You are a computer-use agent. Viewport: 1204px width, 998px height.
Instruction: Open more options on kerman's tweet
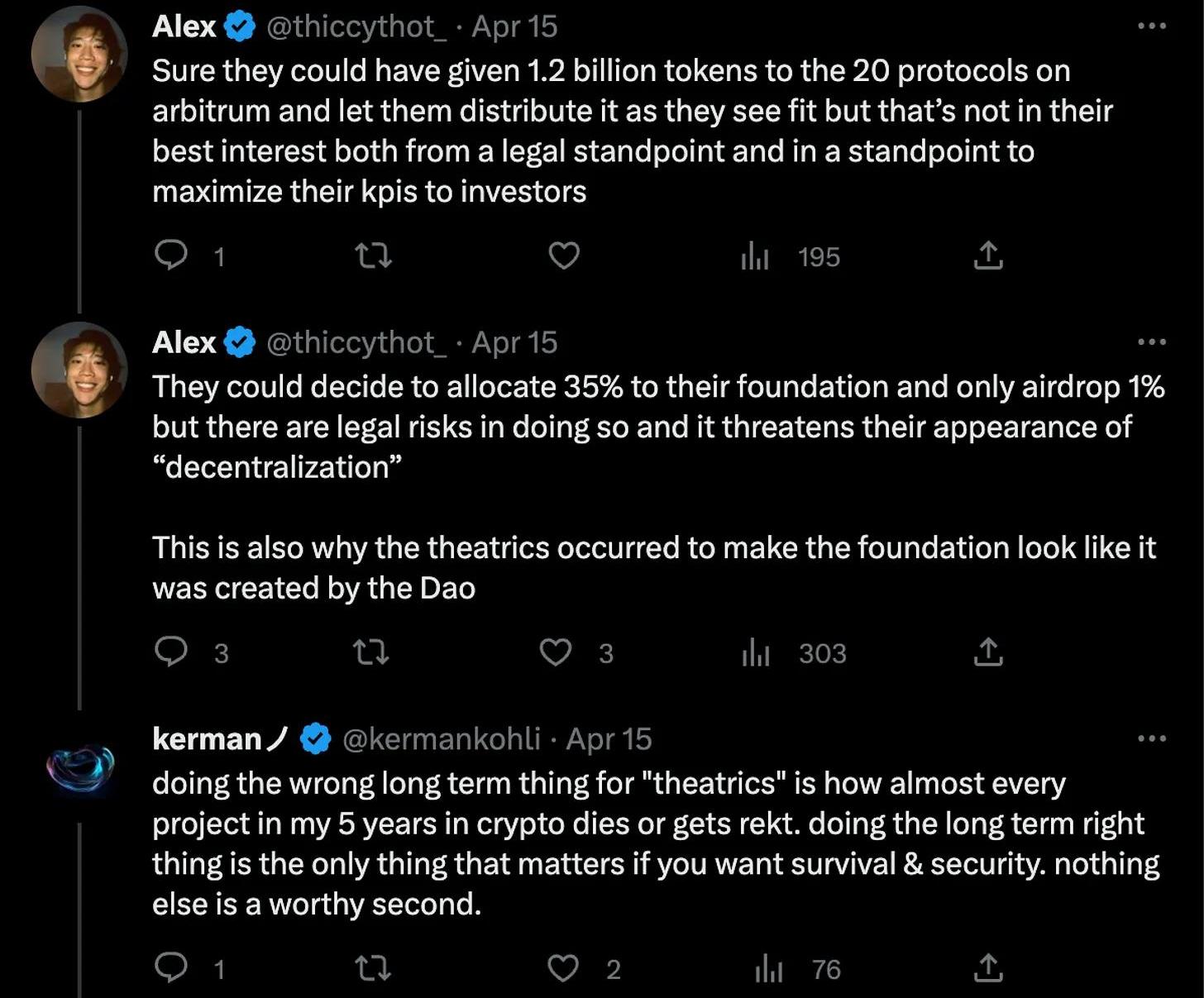click(x=1152, y=738)
